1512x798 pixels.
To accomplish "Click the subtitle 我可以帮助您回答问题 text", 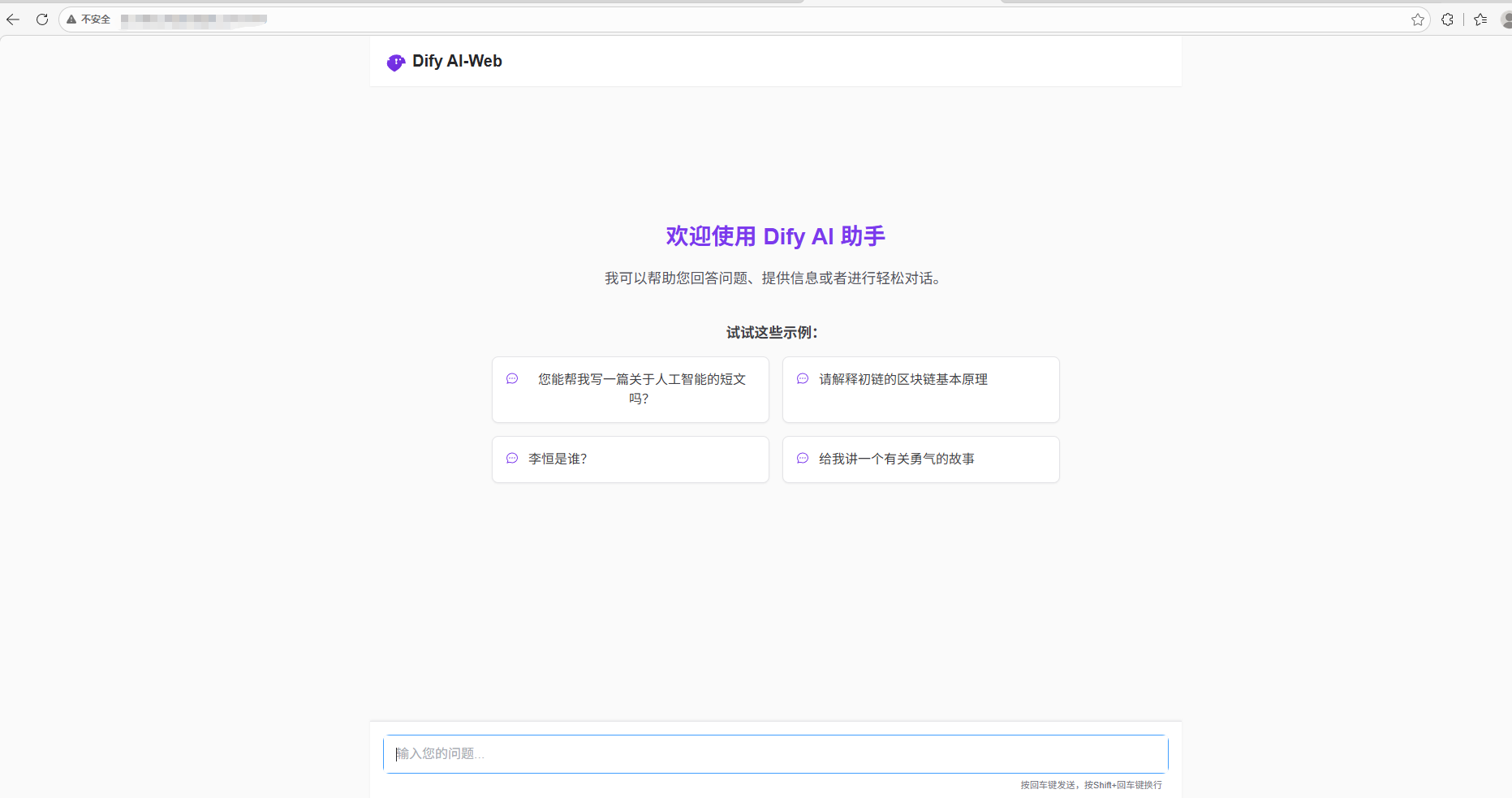I will coord(773,278).
